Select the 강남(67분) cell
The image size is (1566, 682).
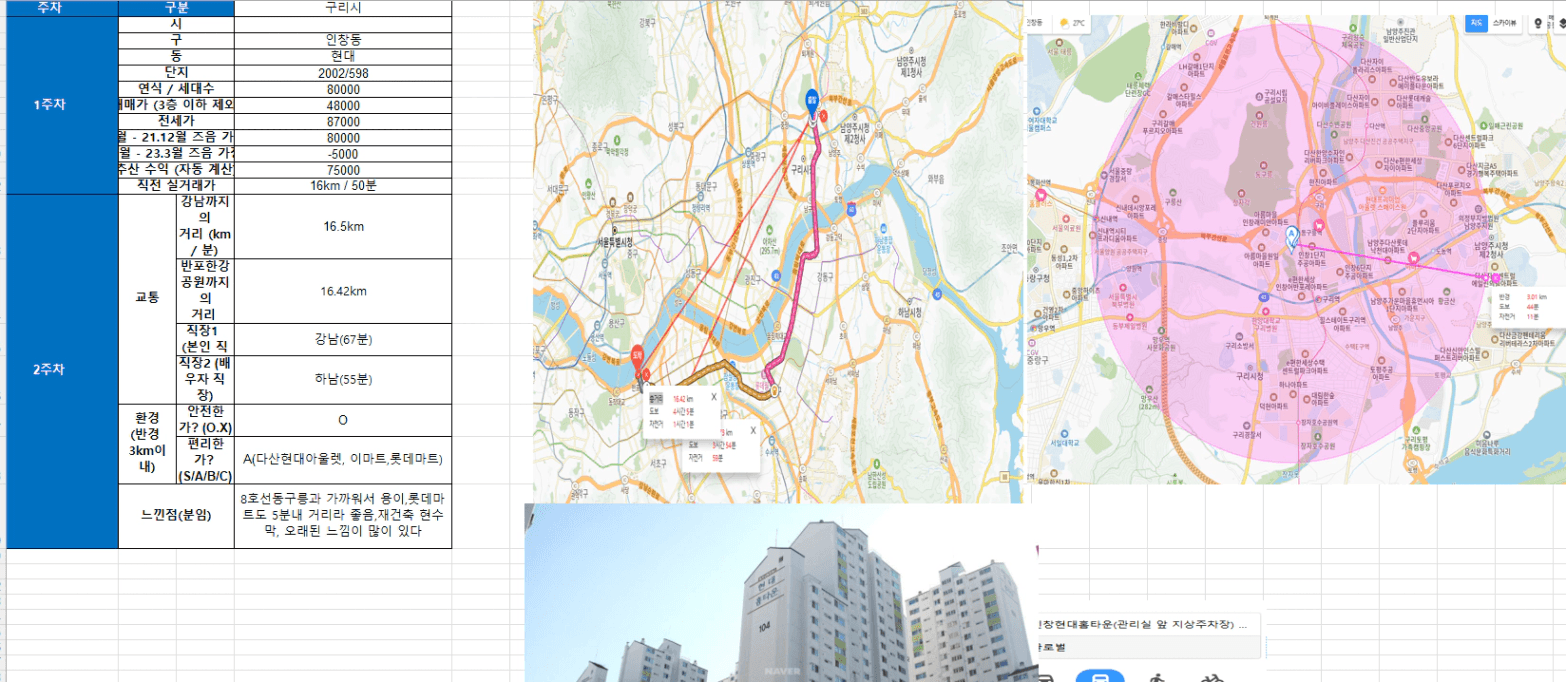[x=343, y=340]
